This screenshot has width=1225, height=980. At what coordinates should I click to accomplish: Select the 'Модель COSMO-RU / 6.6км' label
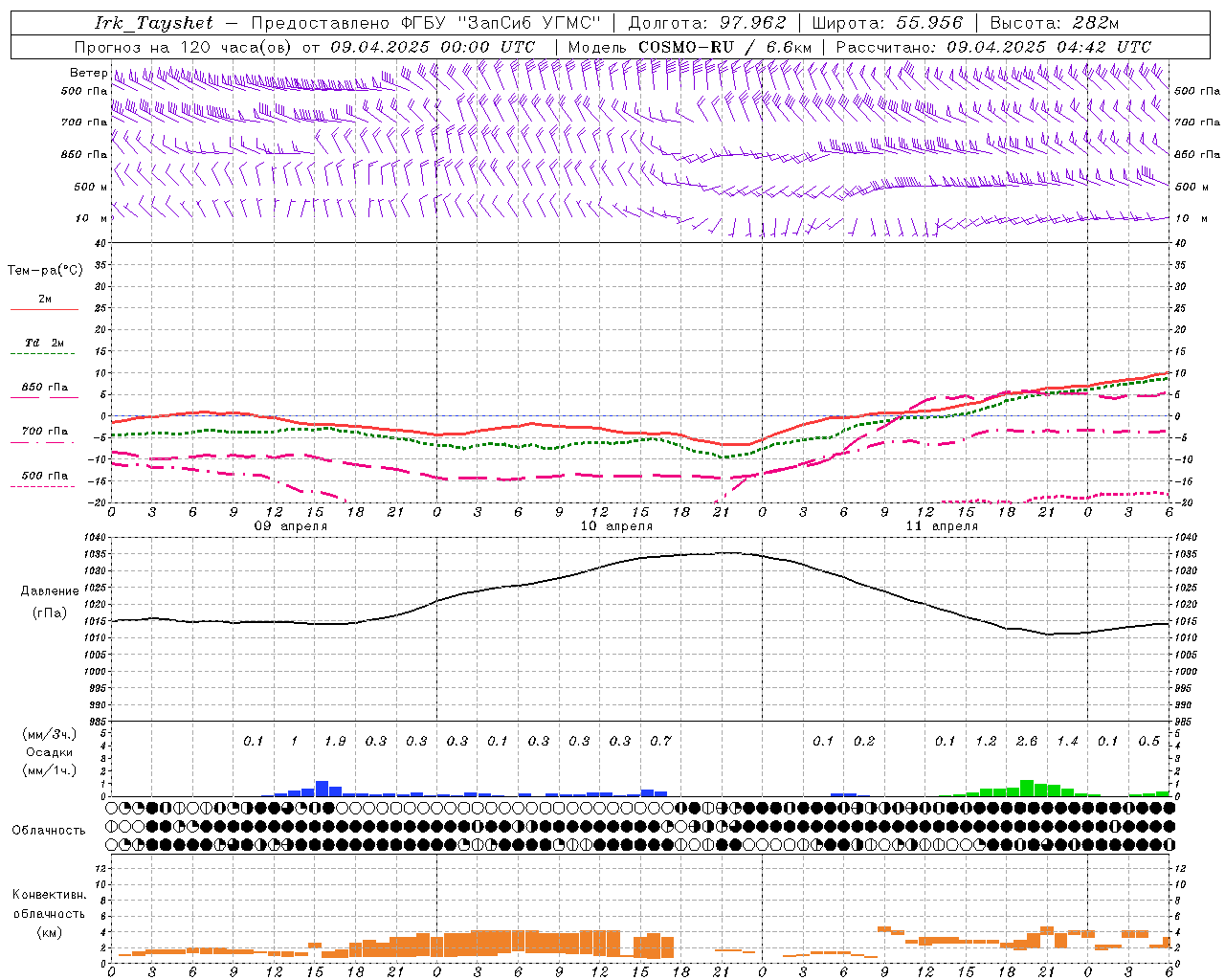pyautogui.click(x=689, y=47)
